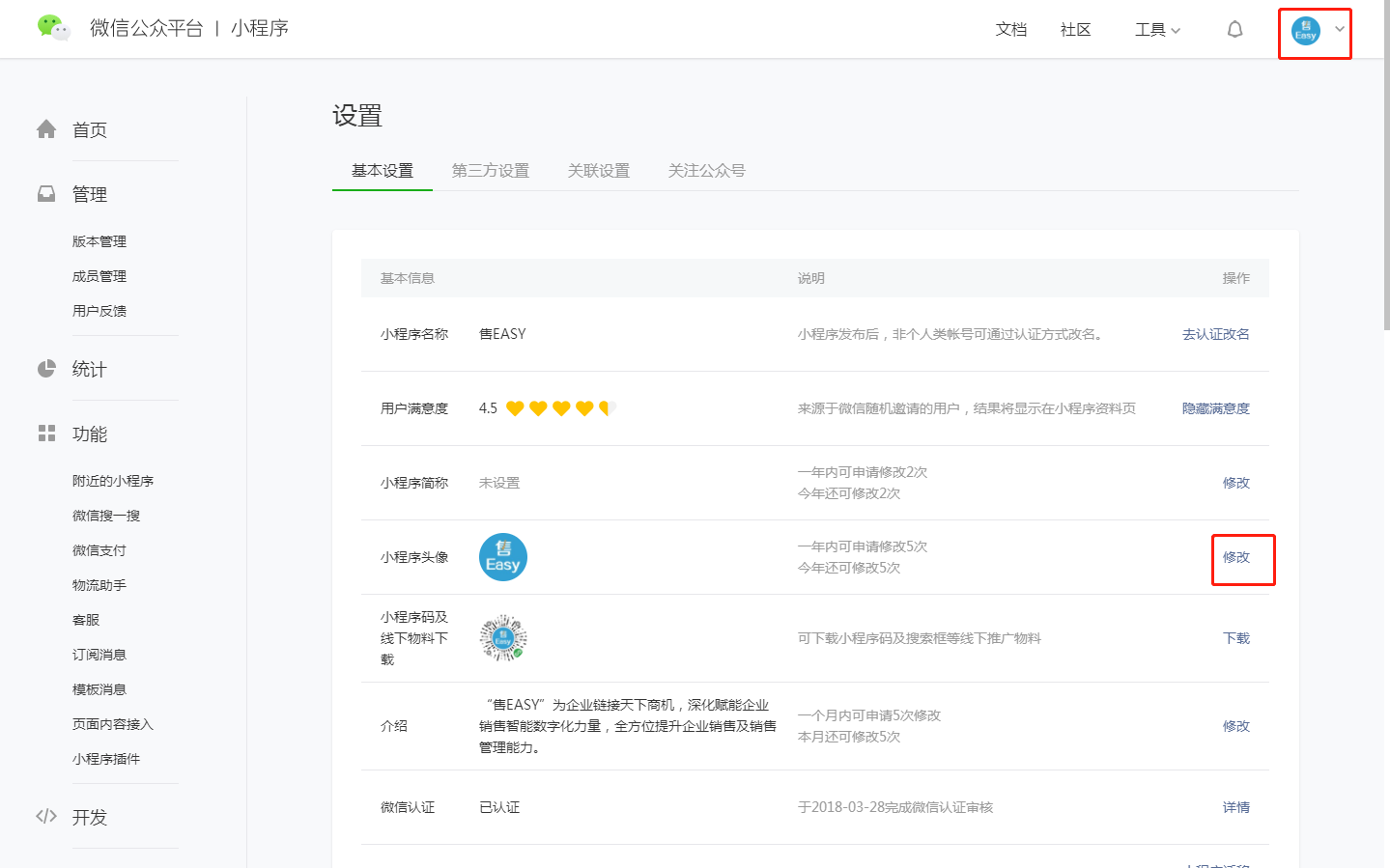The width and height of the screenshot is (1390, 868).
Task: Expand the 工具 dropdown menu
Action: pyautogui.click(x=1157, y=30)
